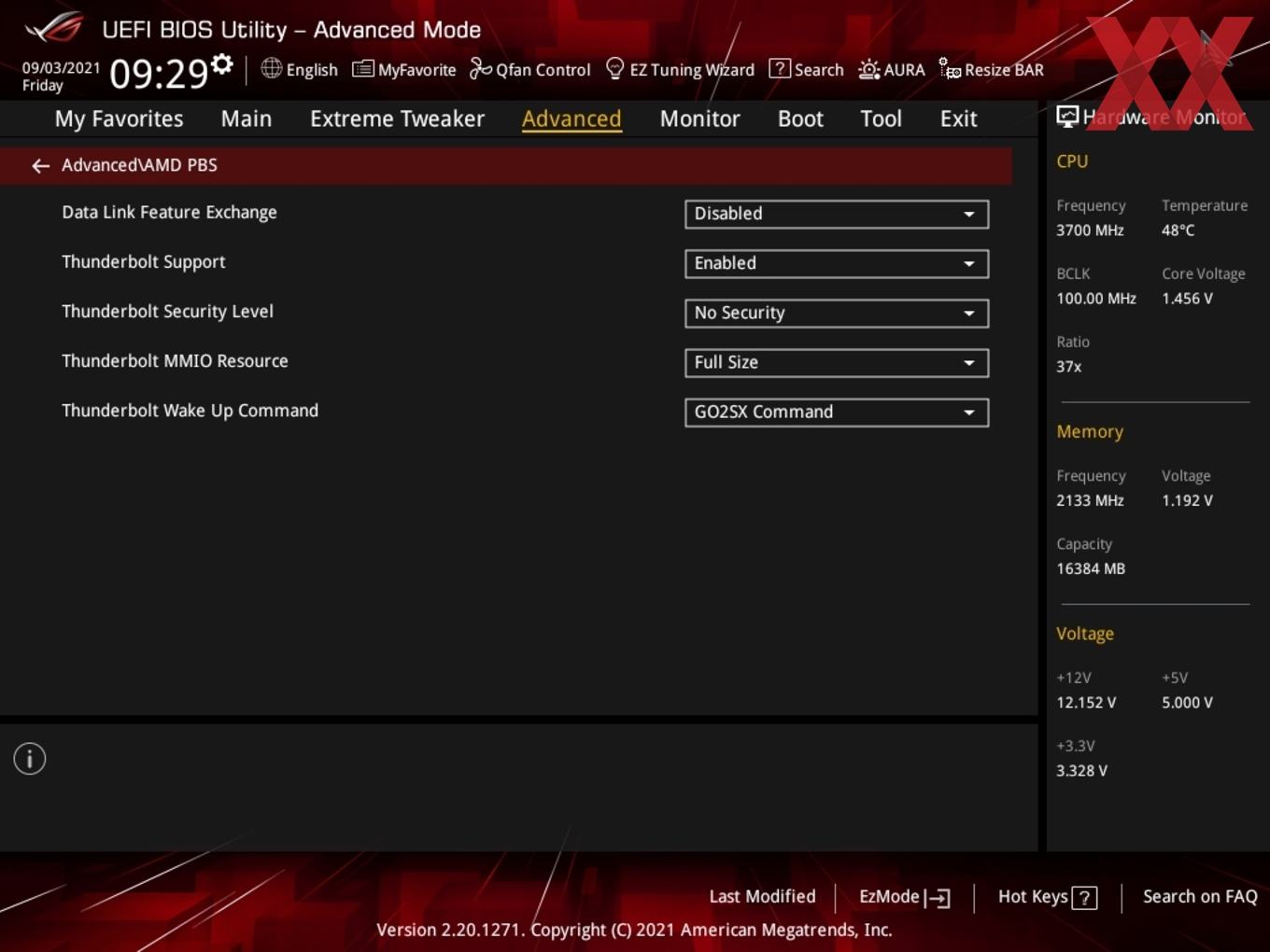Image resolution: width=1270 pixels, height=952 pixels.
Task: Click CPU frequency value 3700 MHz
Action: (1090, 230)
